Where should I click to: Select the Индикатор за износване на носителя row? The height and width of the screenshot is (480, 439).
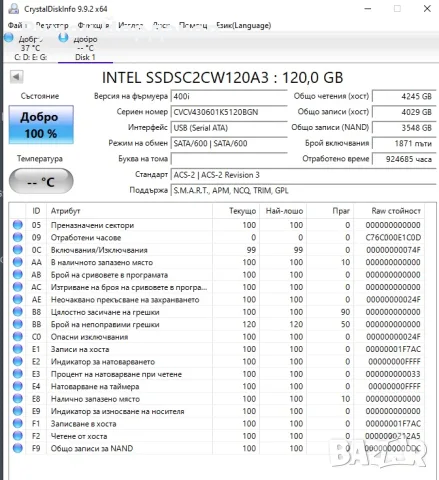tap(217, 411)
